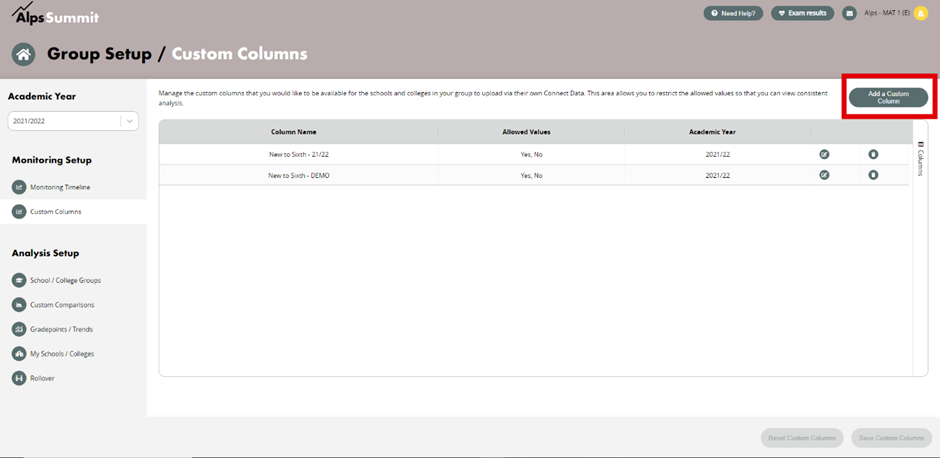Select the New to Sixth - DEMO cell

tap(299, 175)
